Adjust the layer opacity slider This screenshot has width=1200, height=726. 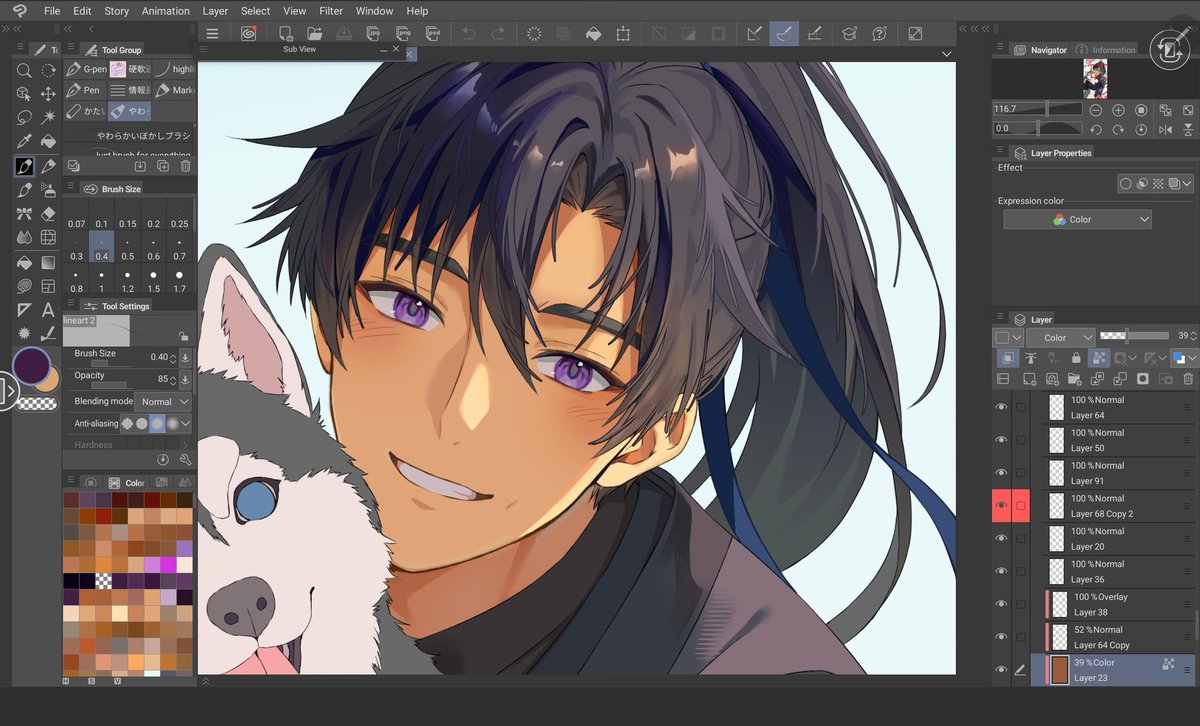tap(1134, 336)
